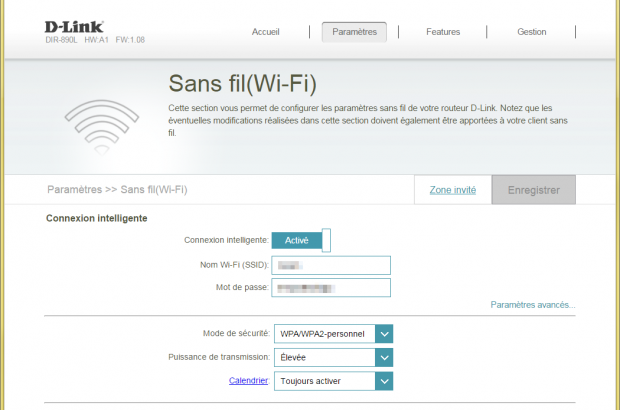Screen dimensions: 620x410
Task: Click the D-Link logo
Action: point(73,26)
